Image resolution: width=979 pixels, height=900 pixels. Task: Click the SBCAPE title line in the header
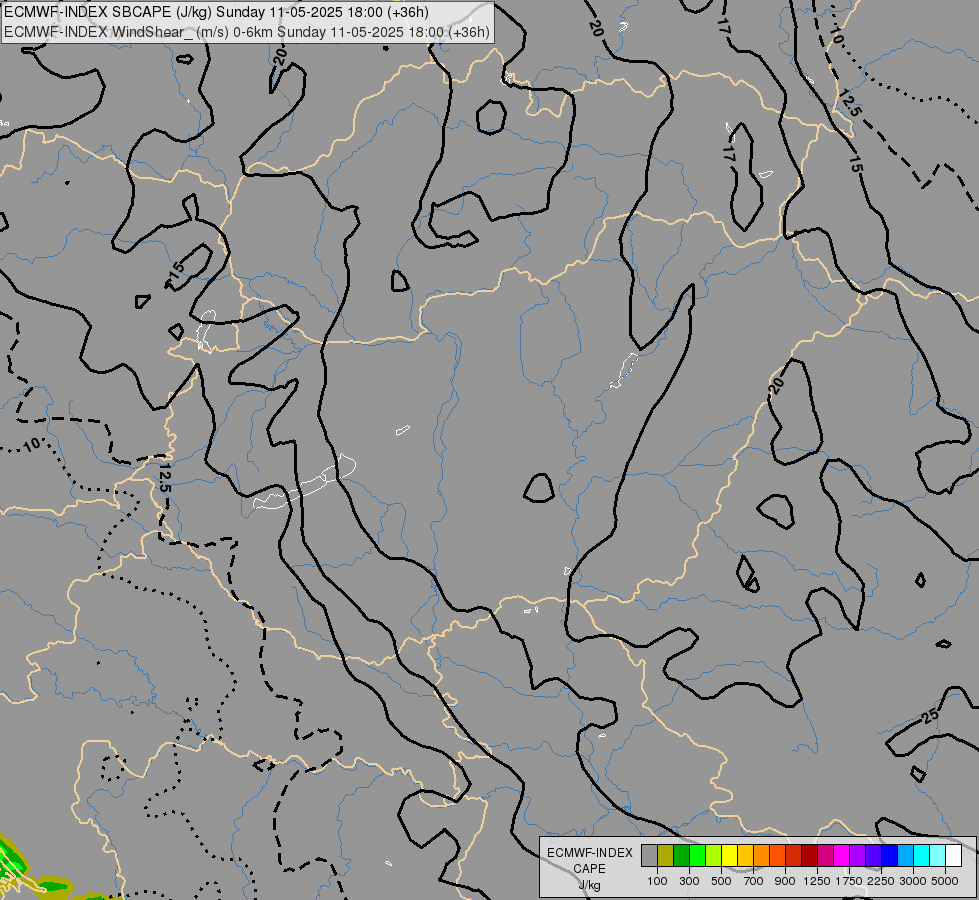click(x=217, y=12)
